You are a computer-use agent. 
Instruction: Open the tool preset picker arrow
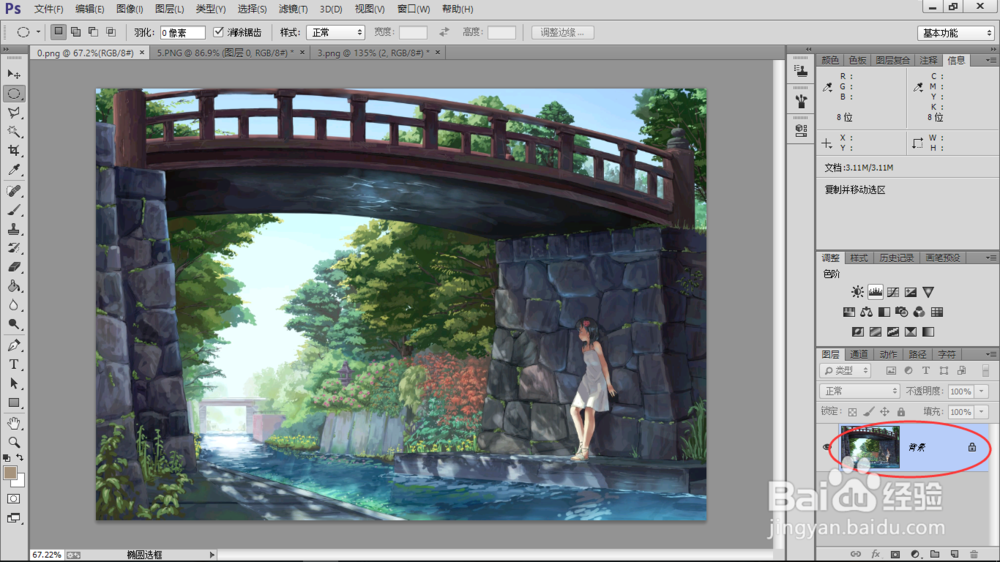pos(38,32)
